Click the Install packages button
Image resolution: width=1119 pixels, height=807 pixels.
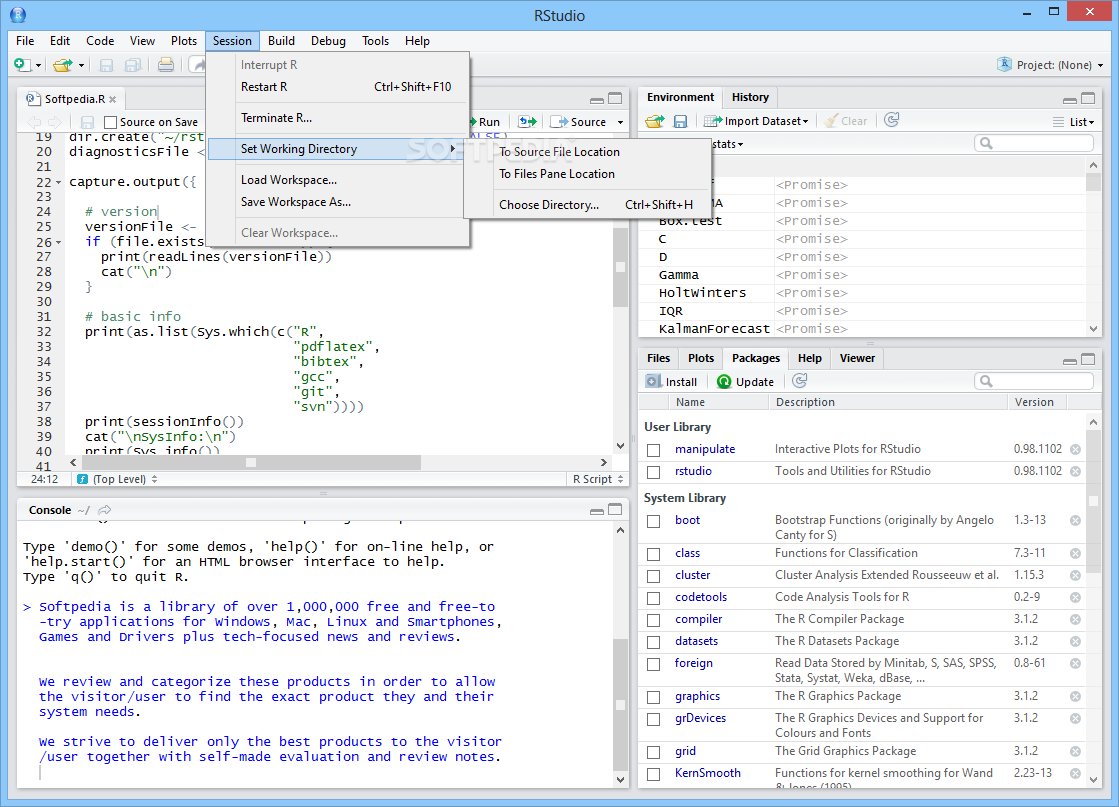tap(672, 382)
